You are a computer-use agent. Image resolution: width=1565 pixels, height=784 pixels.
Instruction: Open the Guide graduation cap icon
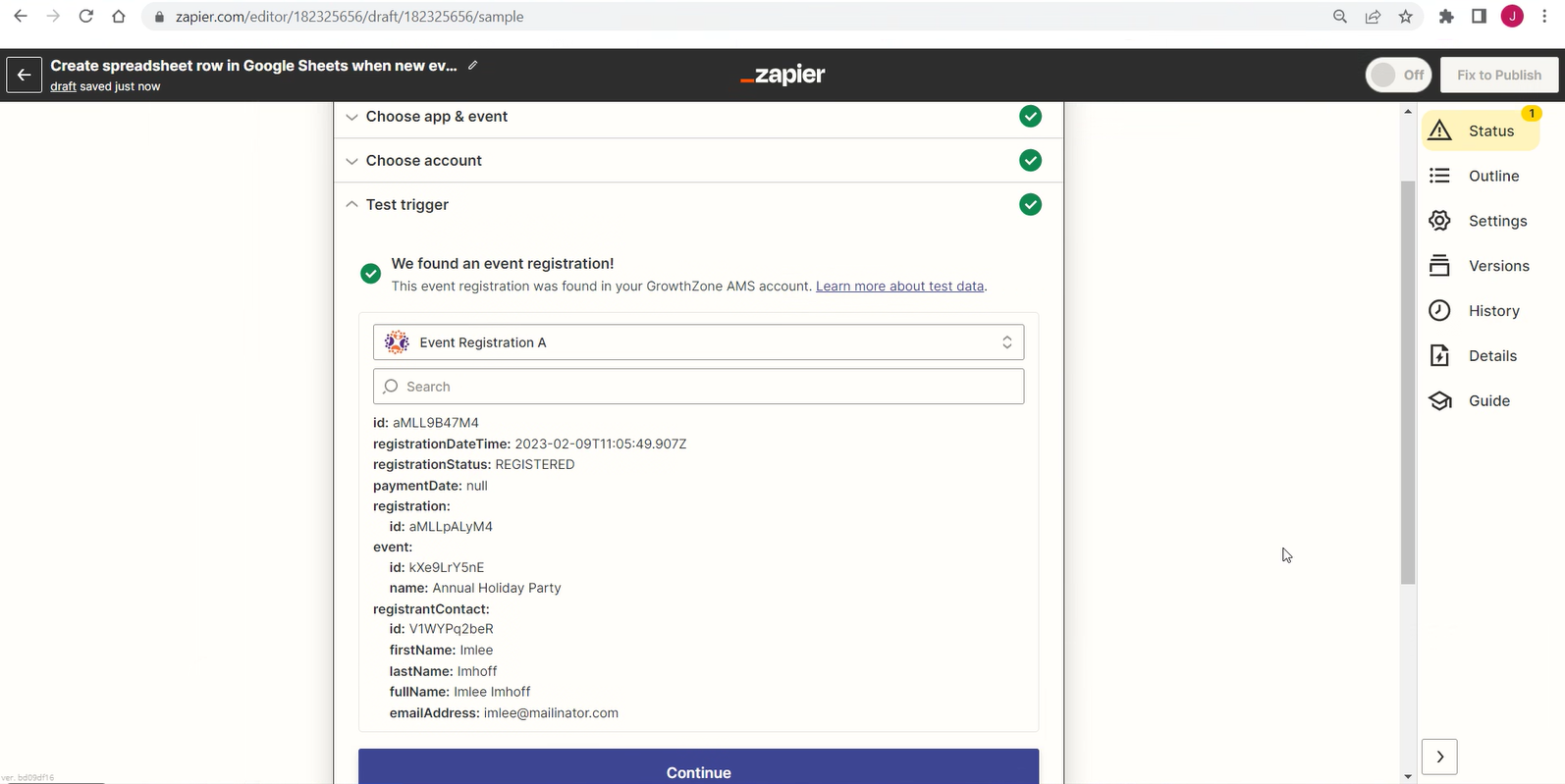click(1440, 401)
